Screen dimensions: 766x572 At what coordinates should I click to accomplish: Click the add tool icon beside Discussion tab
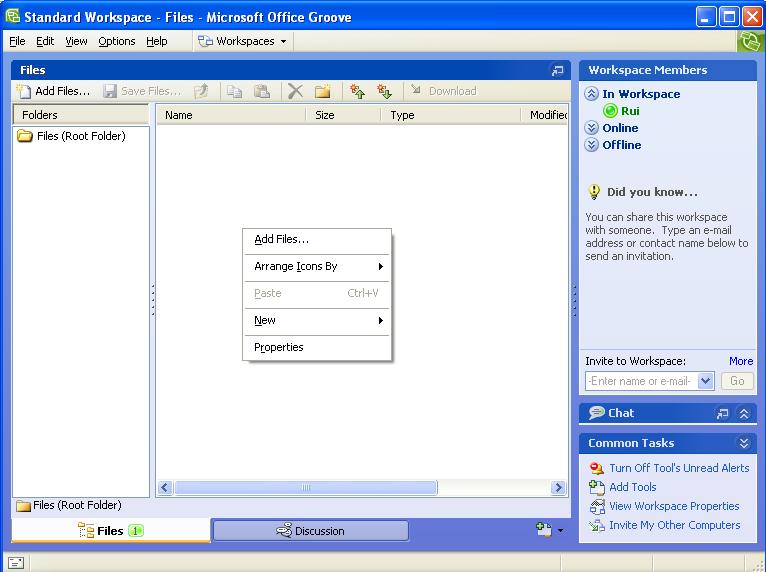coord(544,530)
